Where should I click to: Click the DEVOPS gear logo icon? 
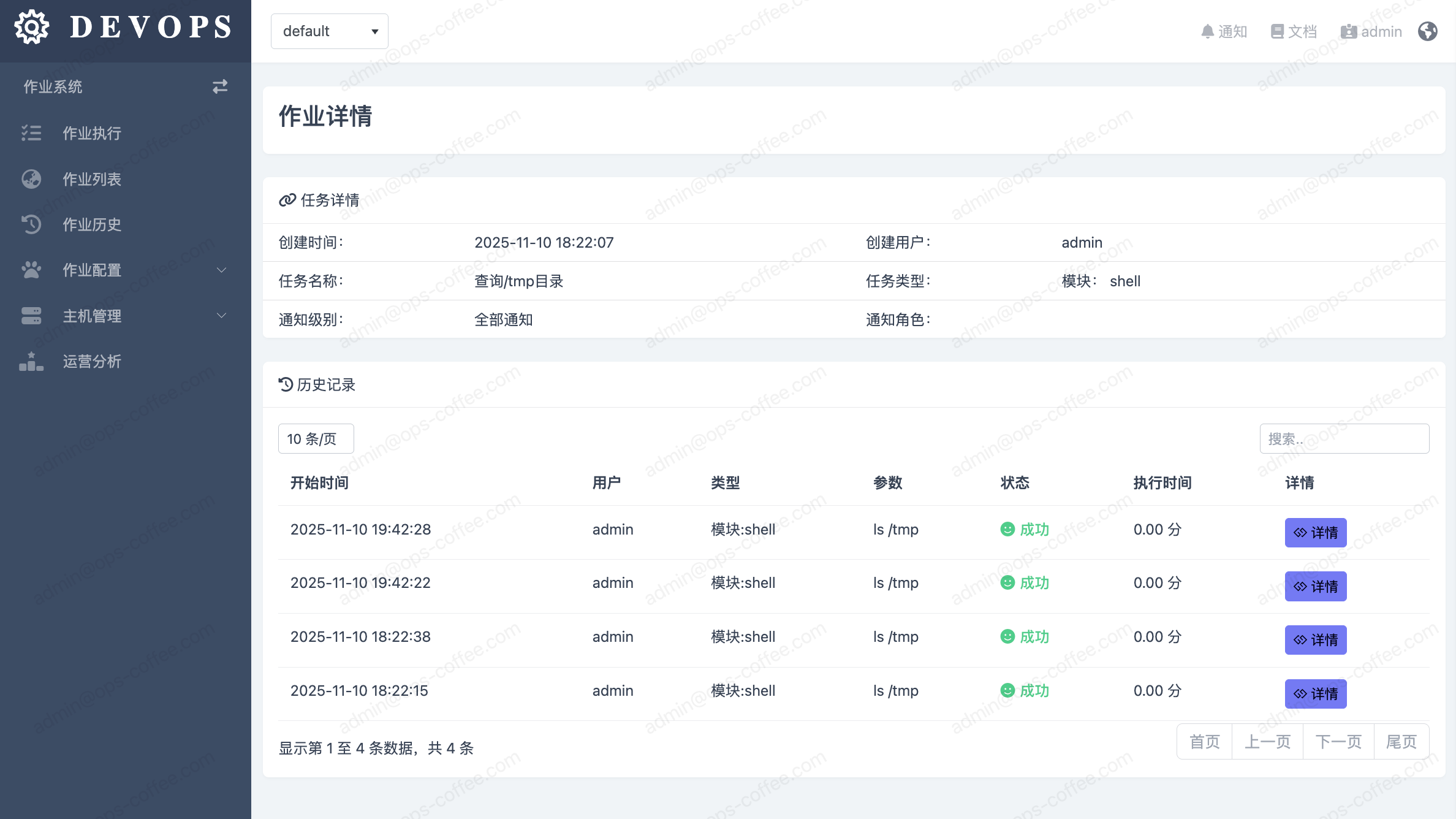(32, 27)
